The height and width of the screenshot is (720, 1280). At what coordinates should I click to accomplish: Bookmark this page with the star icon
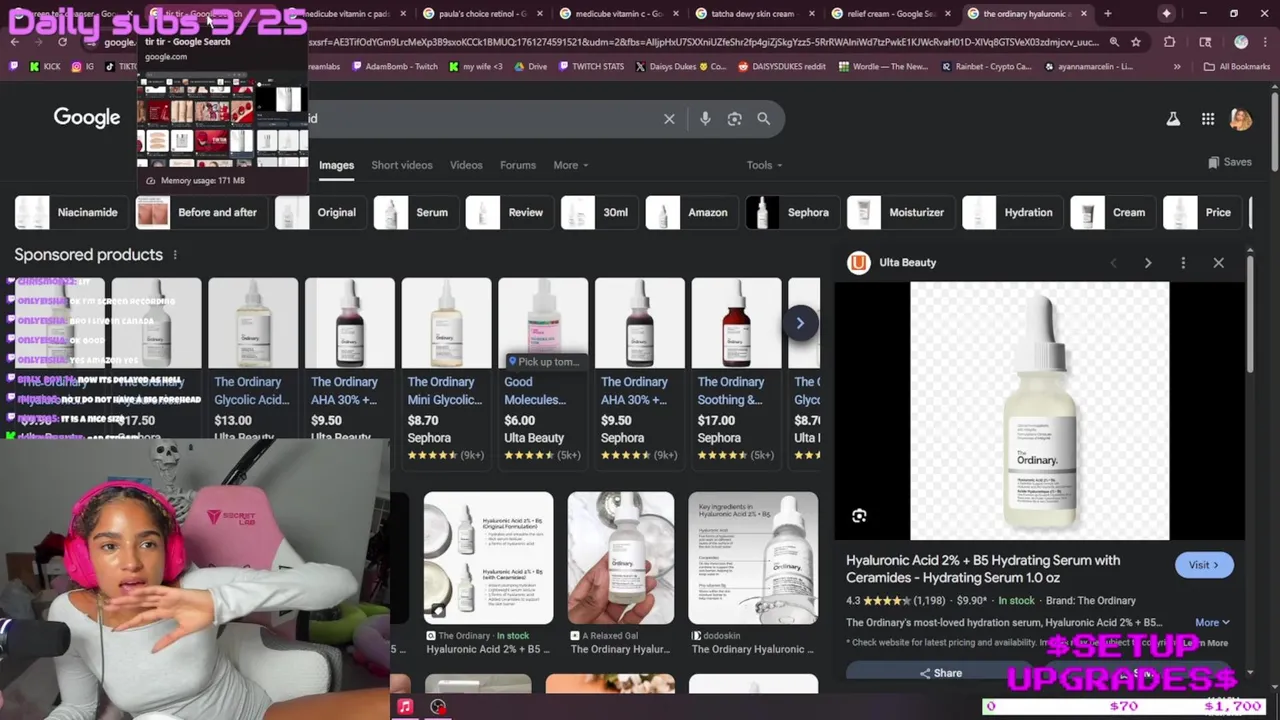click(x=1136, y=42)
